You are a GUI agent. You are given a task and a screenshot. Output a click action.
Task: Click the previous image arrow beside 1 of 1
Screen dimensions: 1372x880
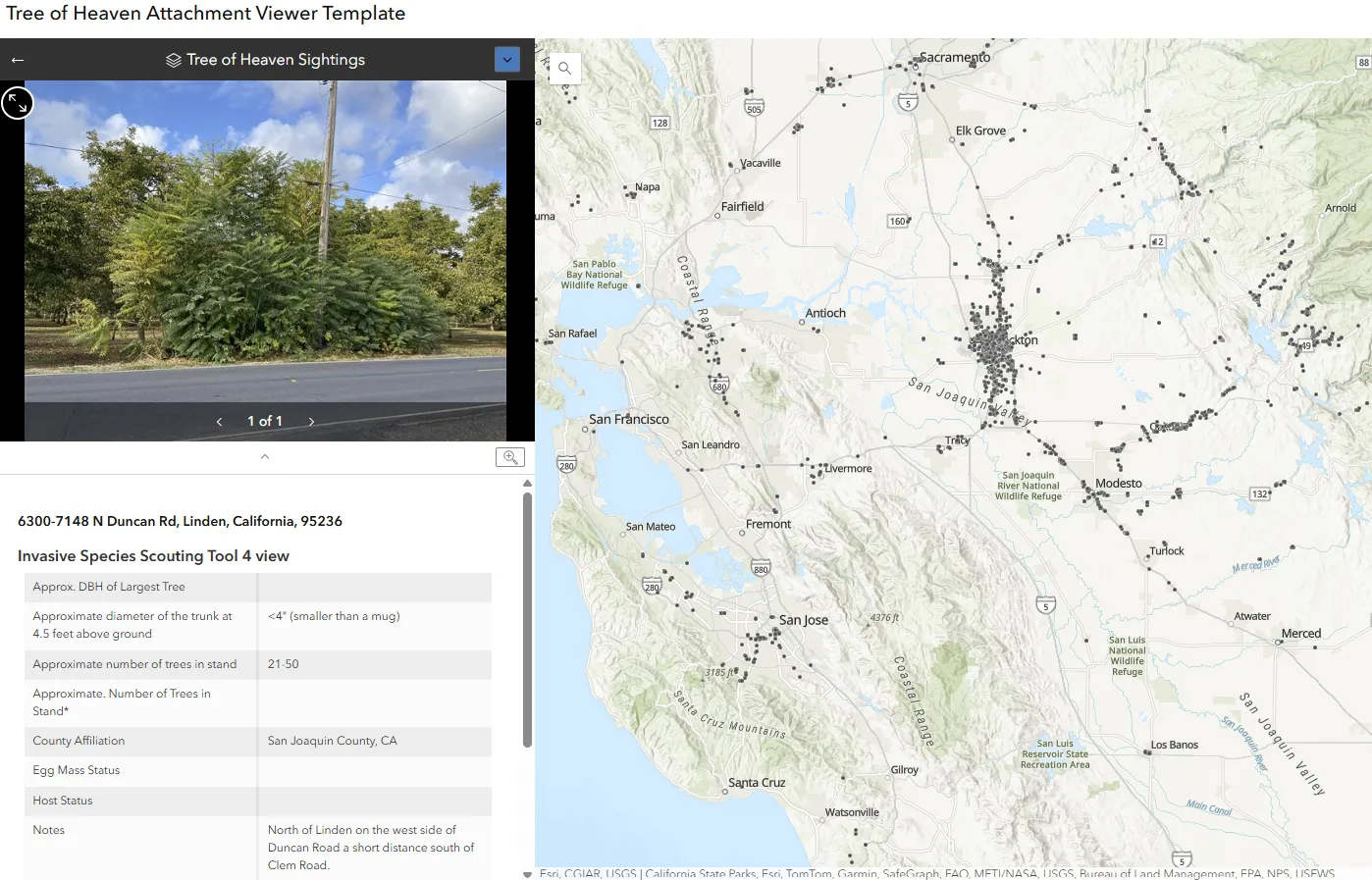click(x=218, y=420)
